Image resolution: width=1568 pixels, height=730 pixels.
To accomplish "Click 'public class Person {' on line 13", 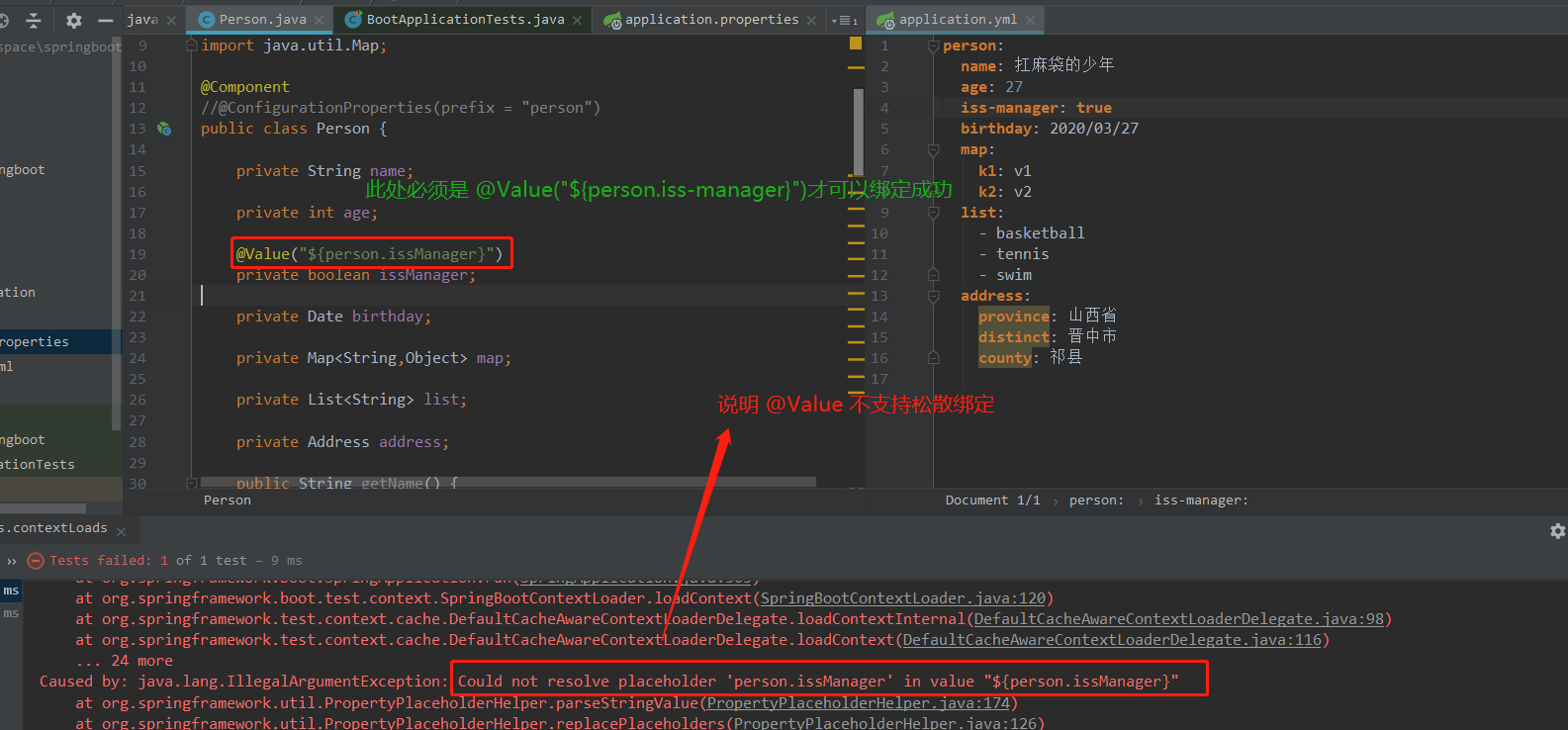I will 294,129.
